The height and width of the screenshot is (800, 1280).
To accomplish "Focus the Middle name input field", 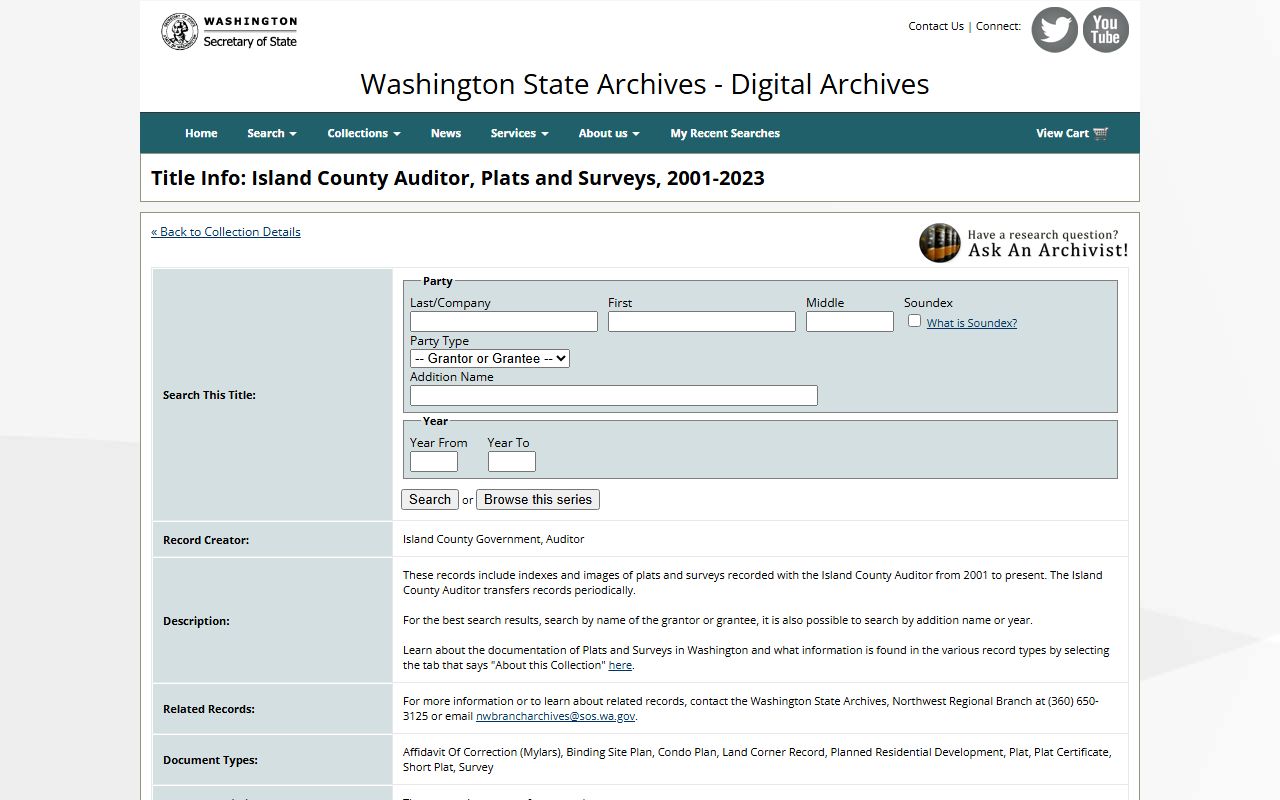I will [x=850, y=321].
